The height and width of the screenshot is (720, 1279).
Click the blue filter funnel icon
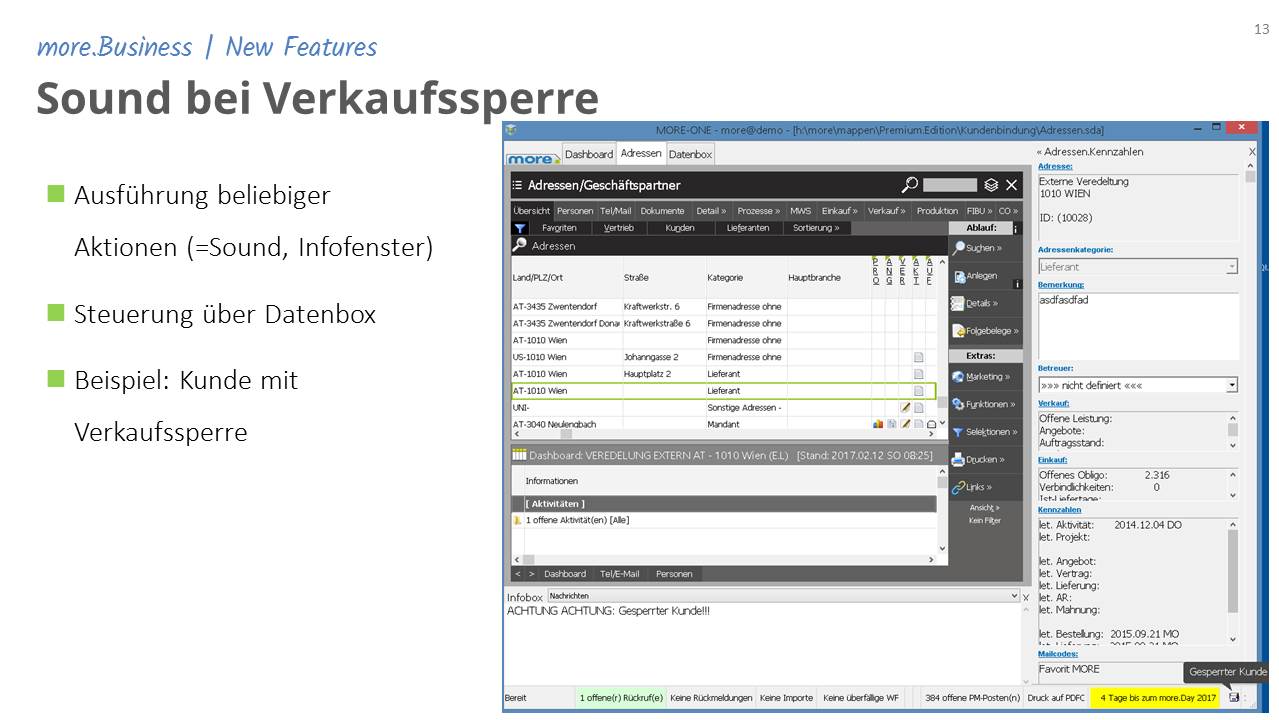pos(520,228)
